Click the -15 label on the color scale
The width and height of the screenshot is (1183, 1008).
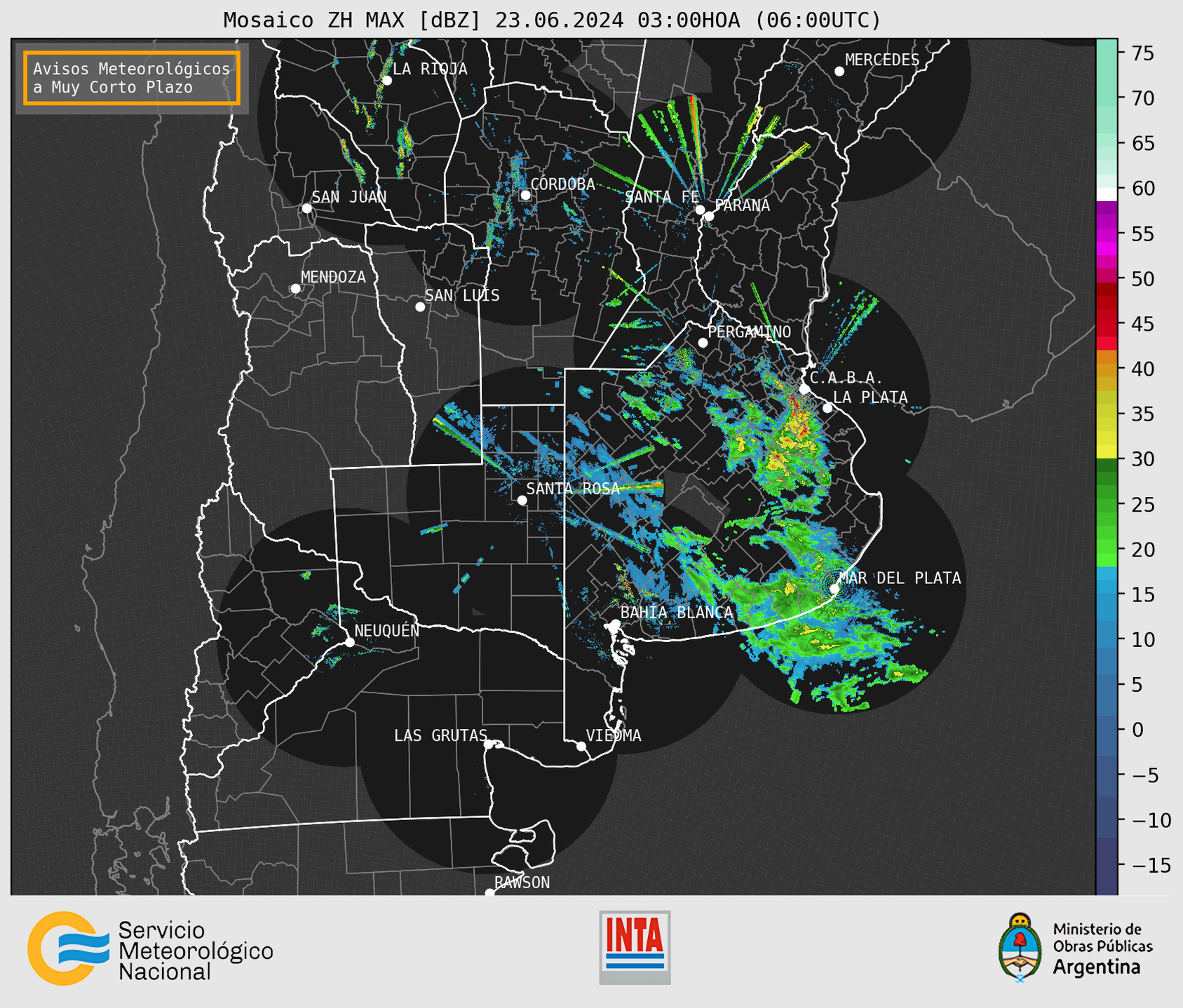(1151, 865)
